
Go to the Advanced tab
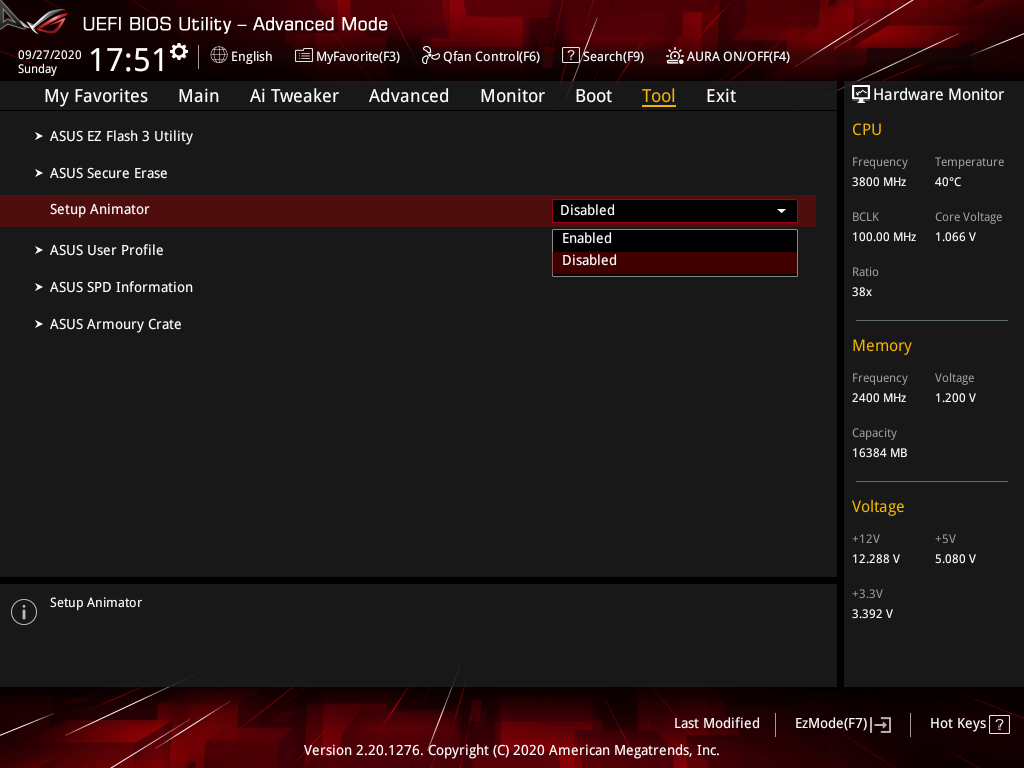(409, 96)
